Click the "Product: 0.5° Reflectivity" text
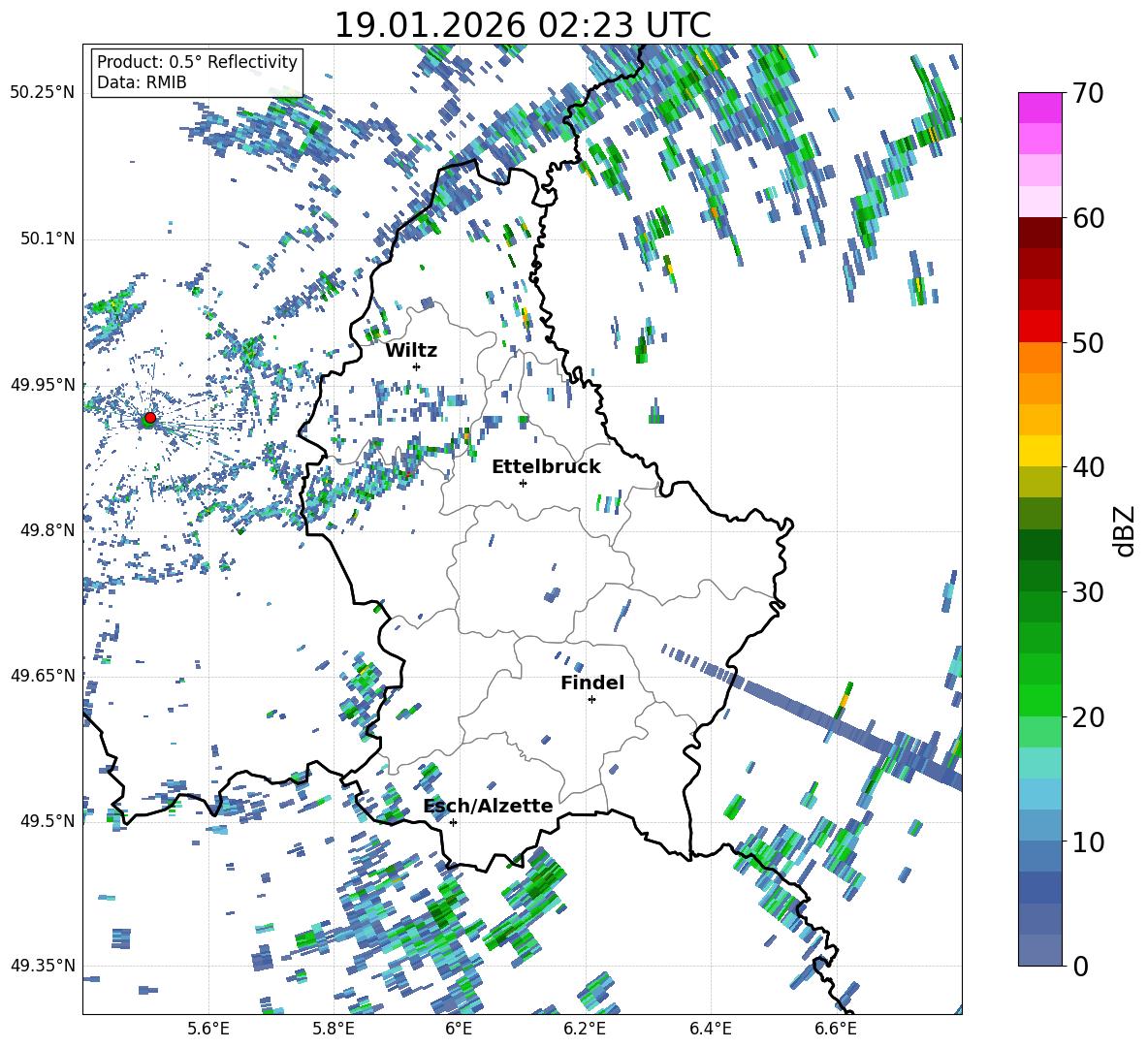The width and height of the screenshot is (1148, 1048). [x=197, y=61]
